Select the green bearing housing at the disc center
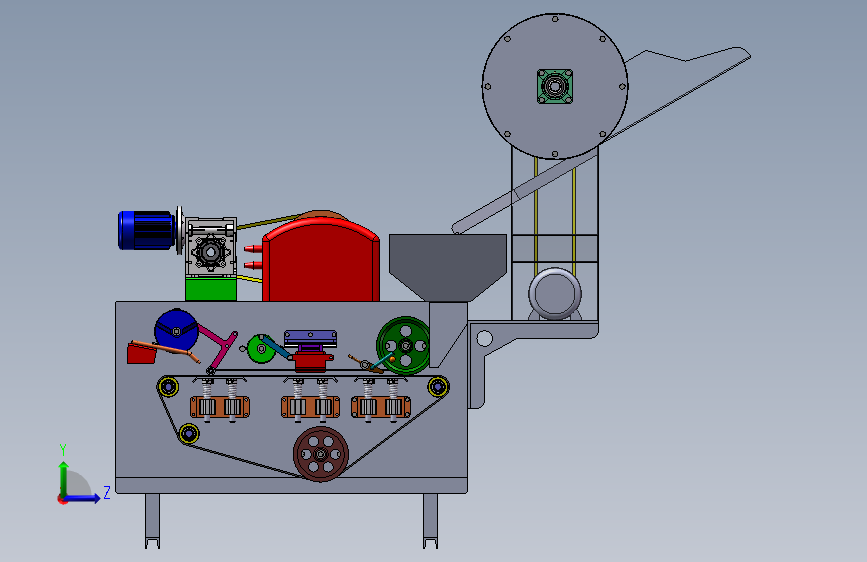This screenshot has height=562, width=867. [555, 86]
